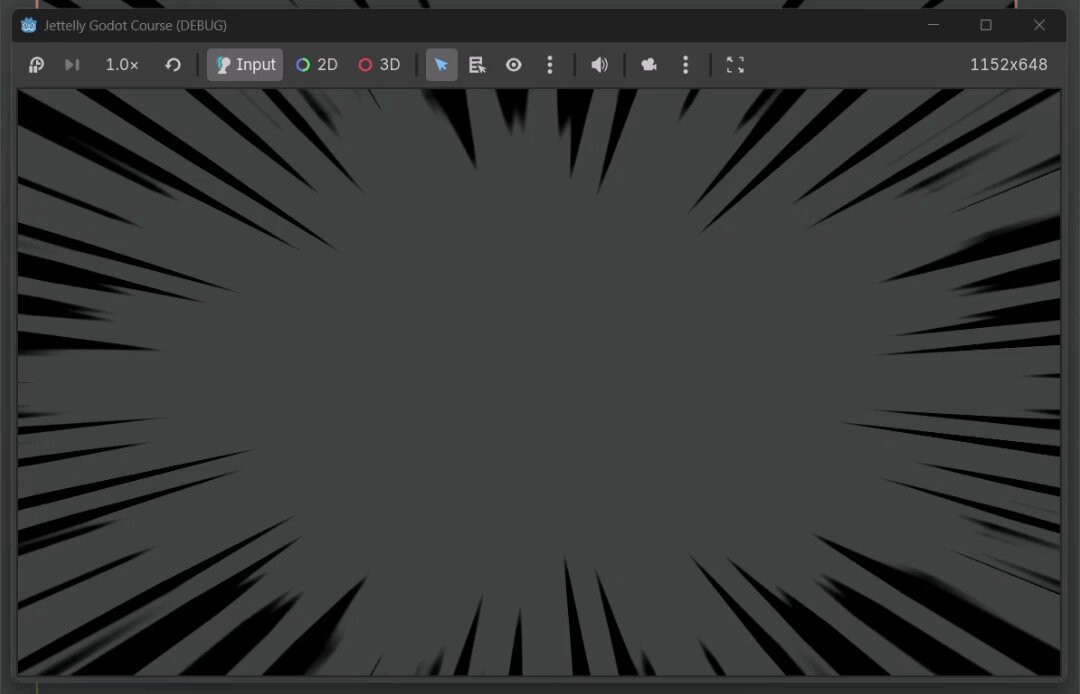Enable the camera override icon
1080x694 pixels.
pyautogui.click(x=649, y=65)
